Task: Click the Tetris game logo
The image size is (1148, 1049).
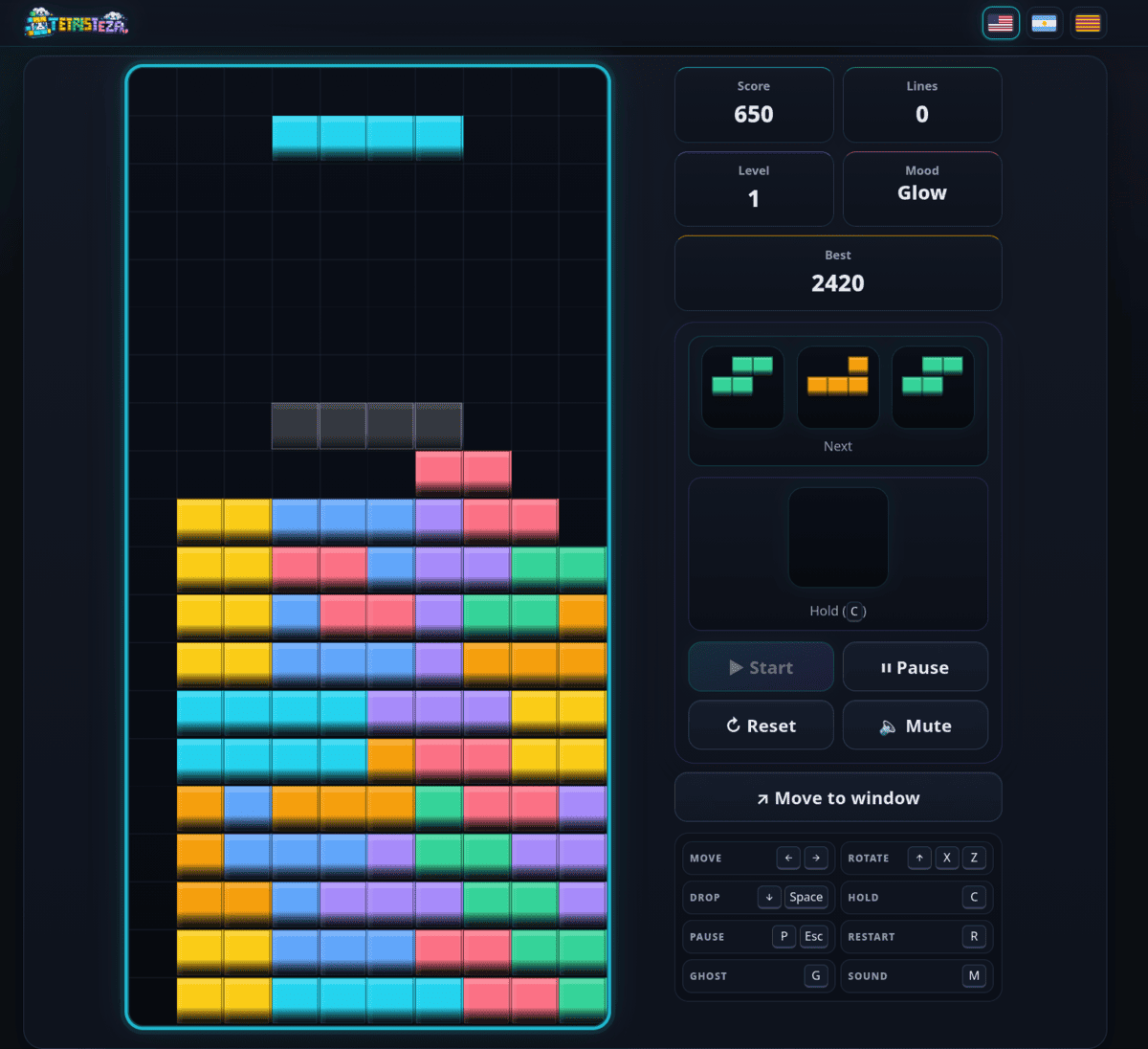Action: 77,23
